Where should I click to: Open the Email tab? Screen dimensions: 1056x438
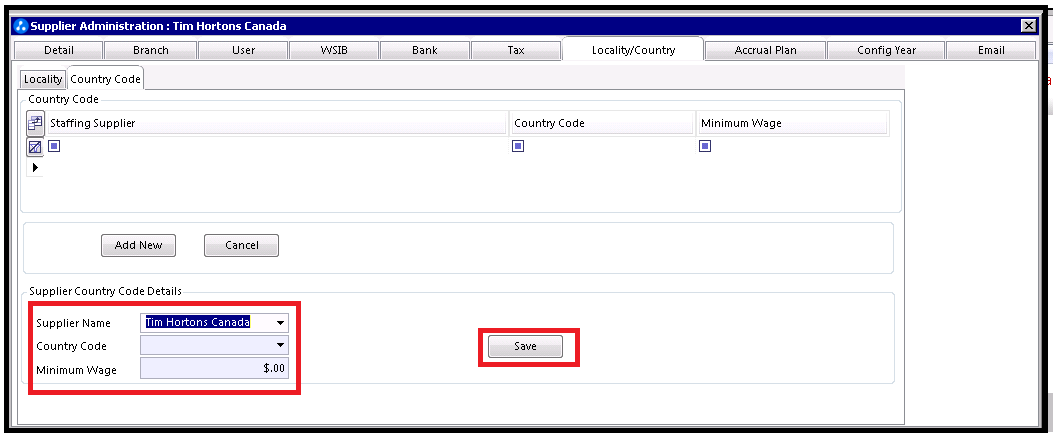tap(991, 51)
